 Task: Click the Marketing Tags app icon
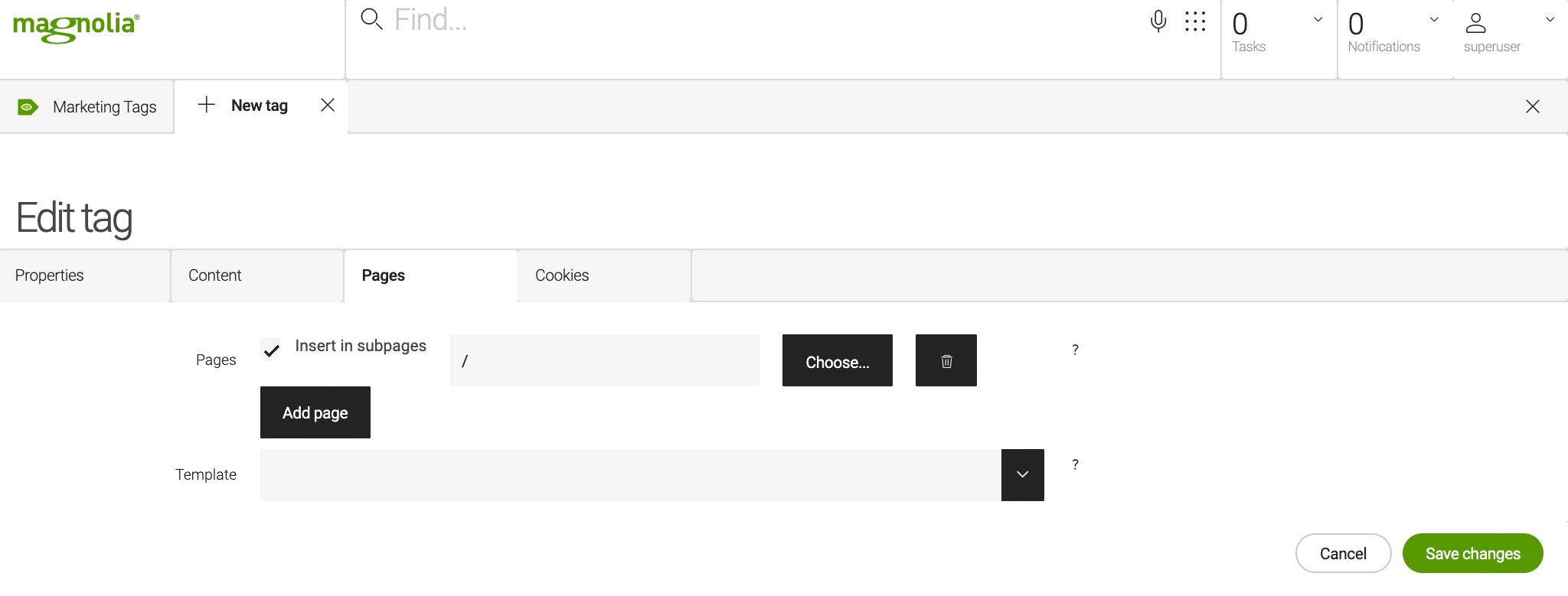(28, 107)
